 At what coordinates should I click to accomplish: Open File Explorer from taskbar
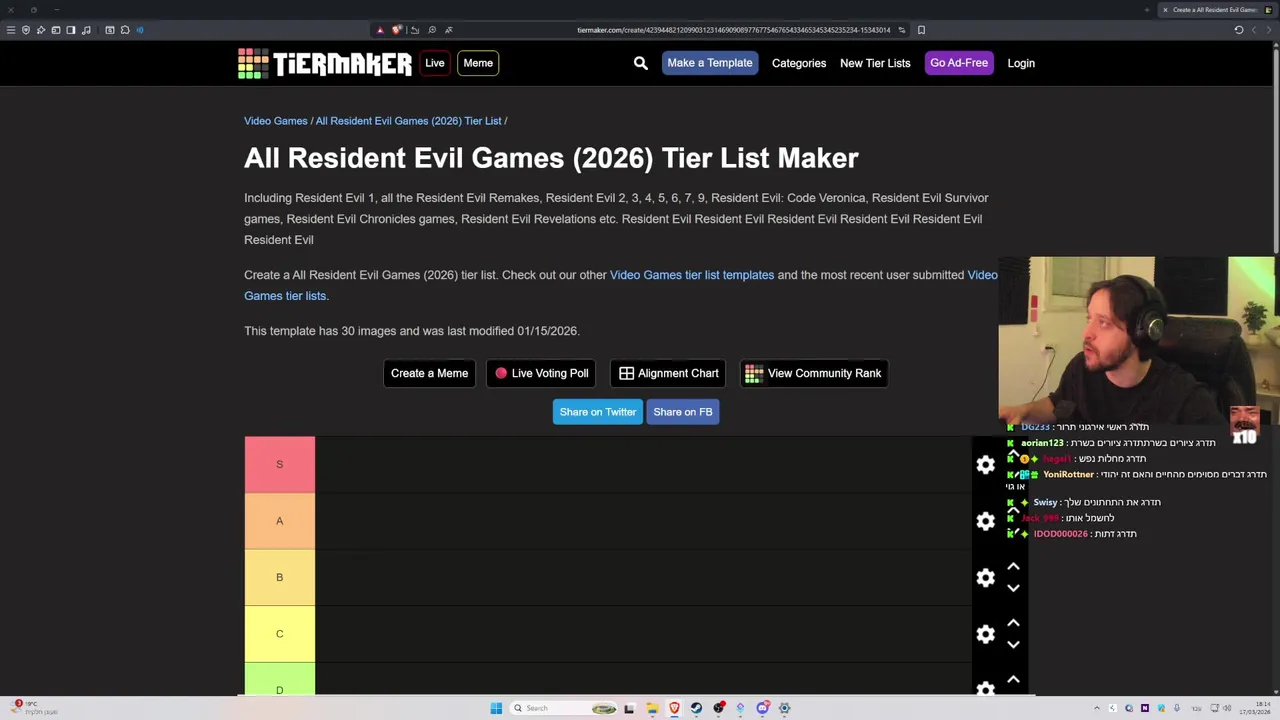(x=652, y=708)
